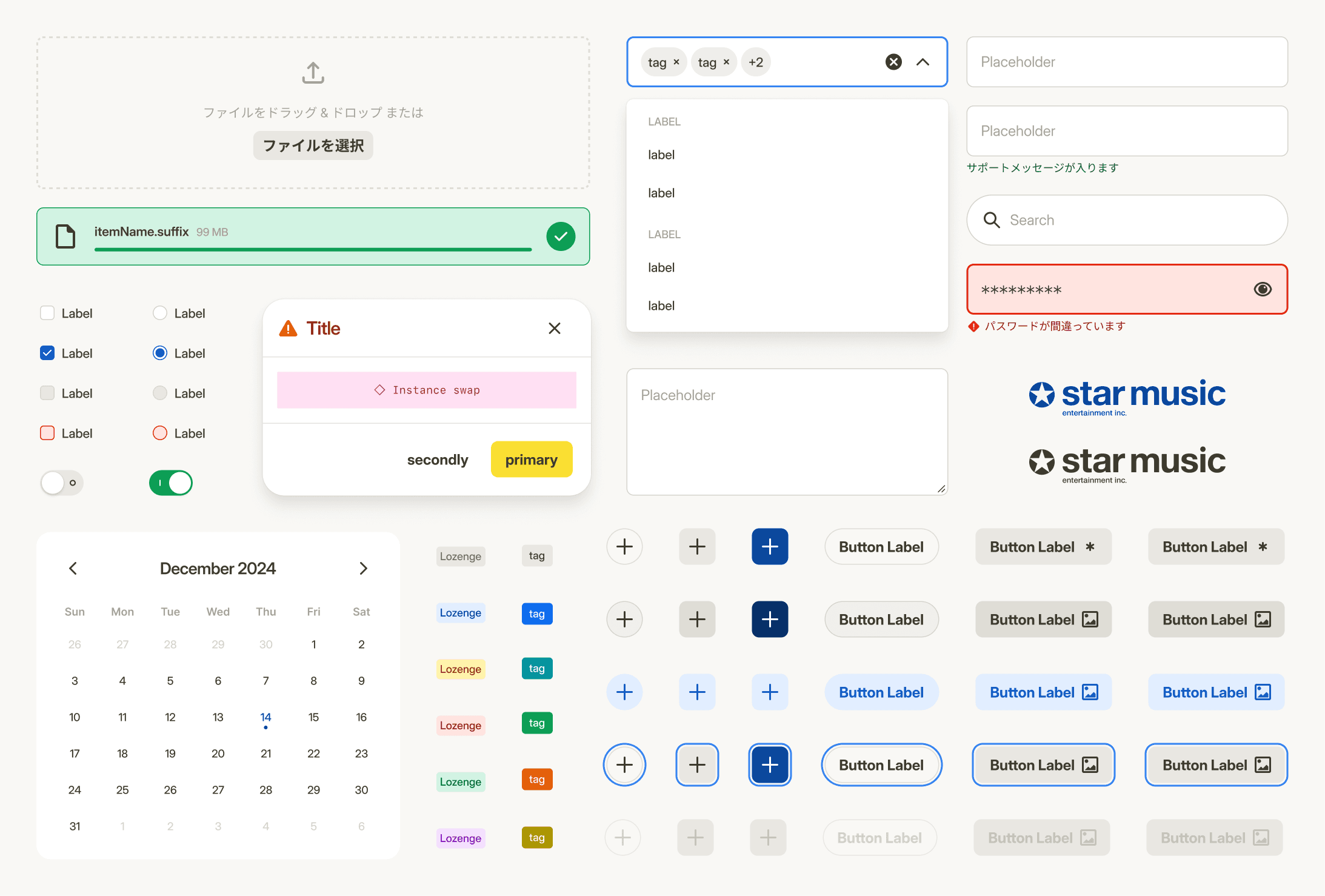Select the red-outlined Label radio button

160,433
